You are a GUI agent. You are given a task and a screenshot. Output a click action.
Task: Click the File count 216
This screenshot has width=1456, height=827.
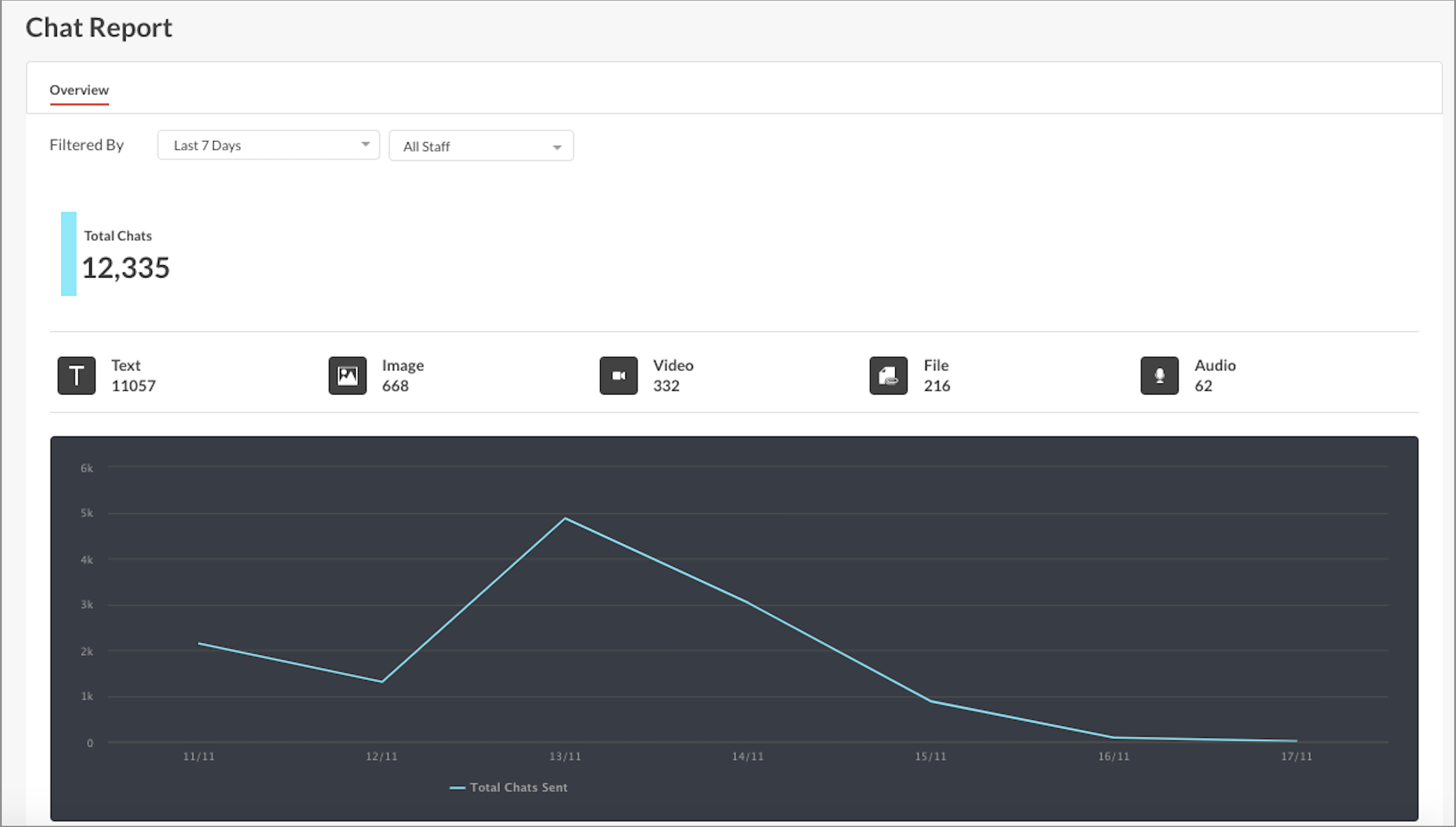pyautogui.click(x=937, y=386)
